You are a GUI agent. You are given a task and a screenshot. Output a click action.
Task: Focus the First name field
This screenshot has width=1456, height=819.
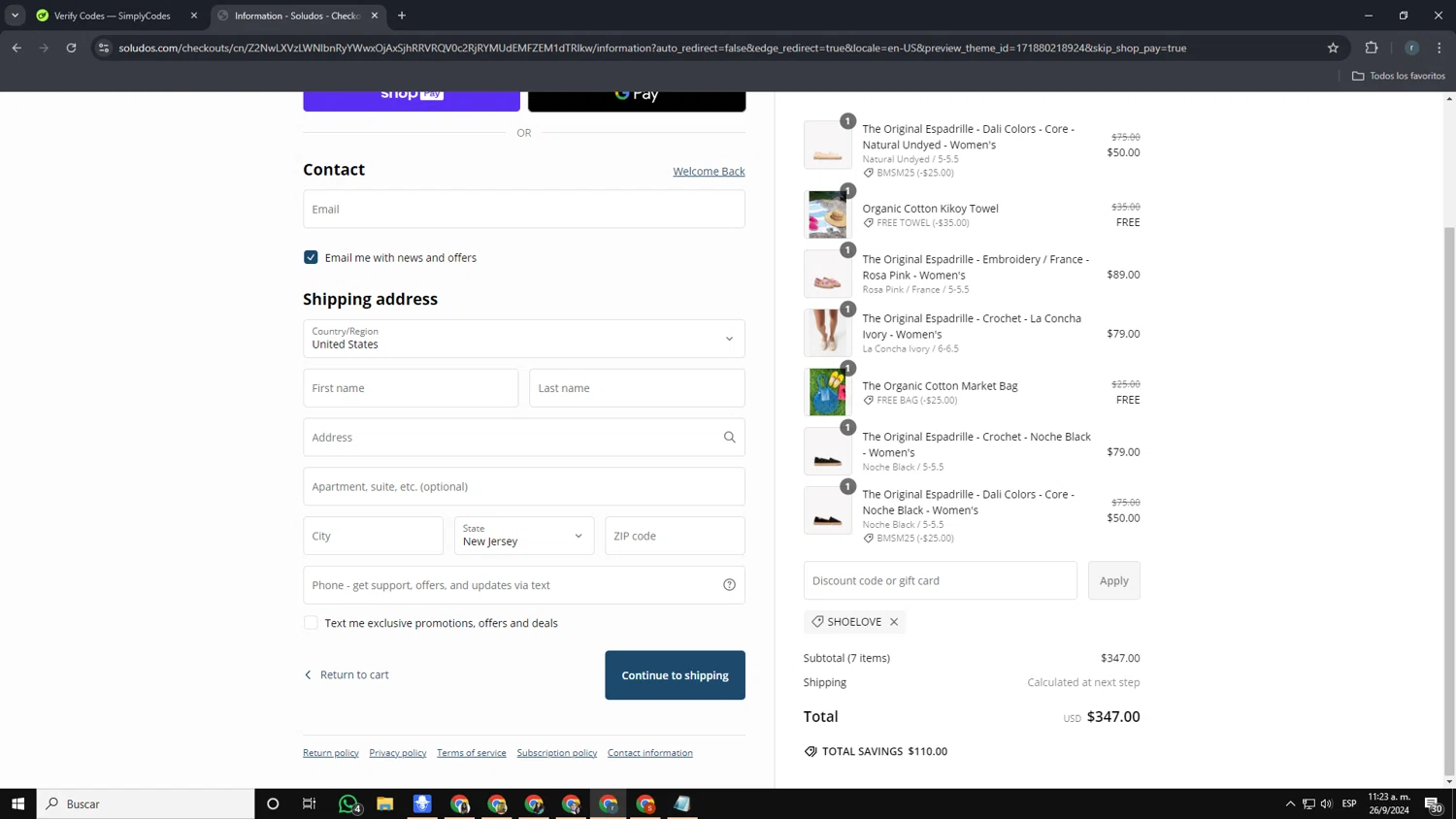point(411,388)
